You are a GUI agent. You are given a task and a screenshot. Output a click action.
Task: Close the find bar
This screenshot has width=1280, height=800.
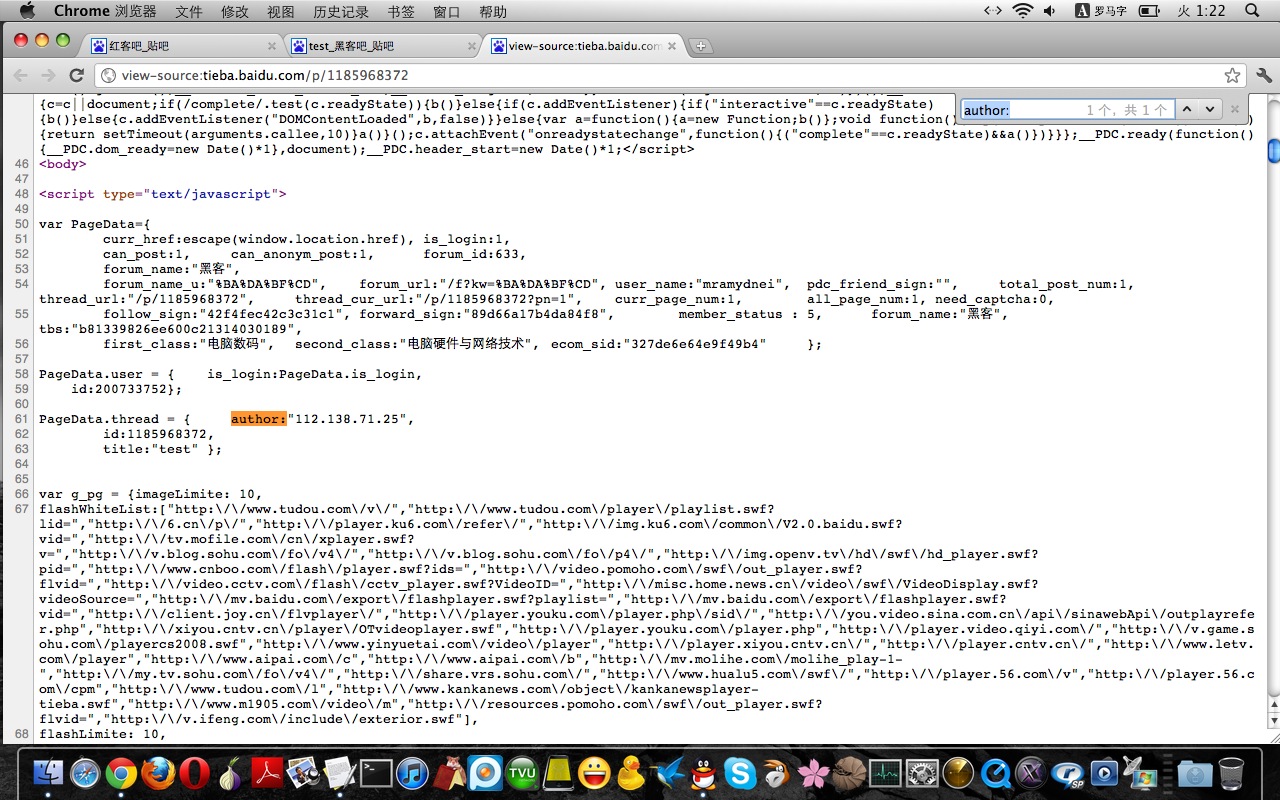1234,109
